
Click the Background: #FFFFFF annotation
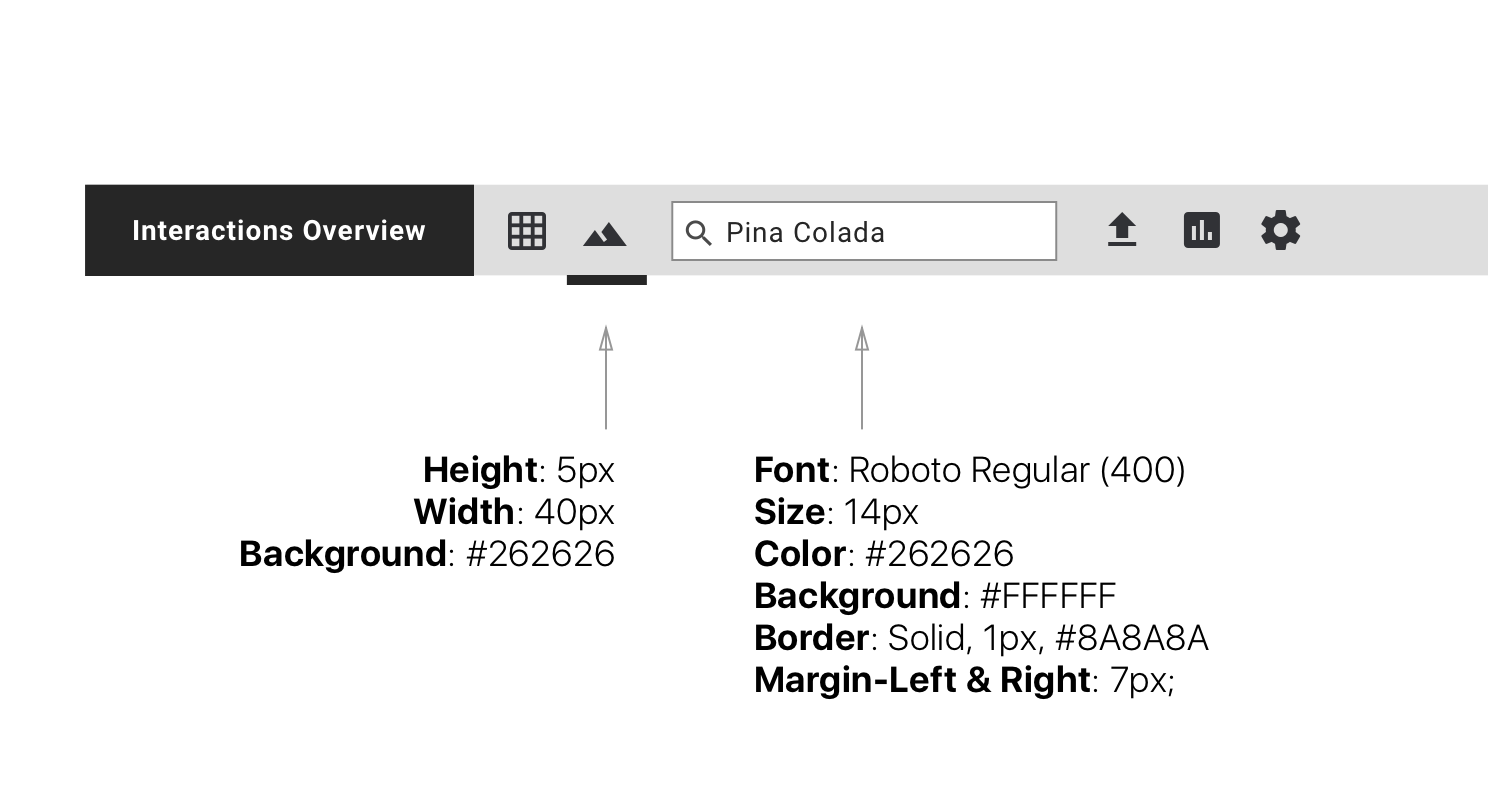pyautogui.click(x=935, y=596)
